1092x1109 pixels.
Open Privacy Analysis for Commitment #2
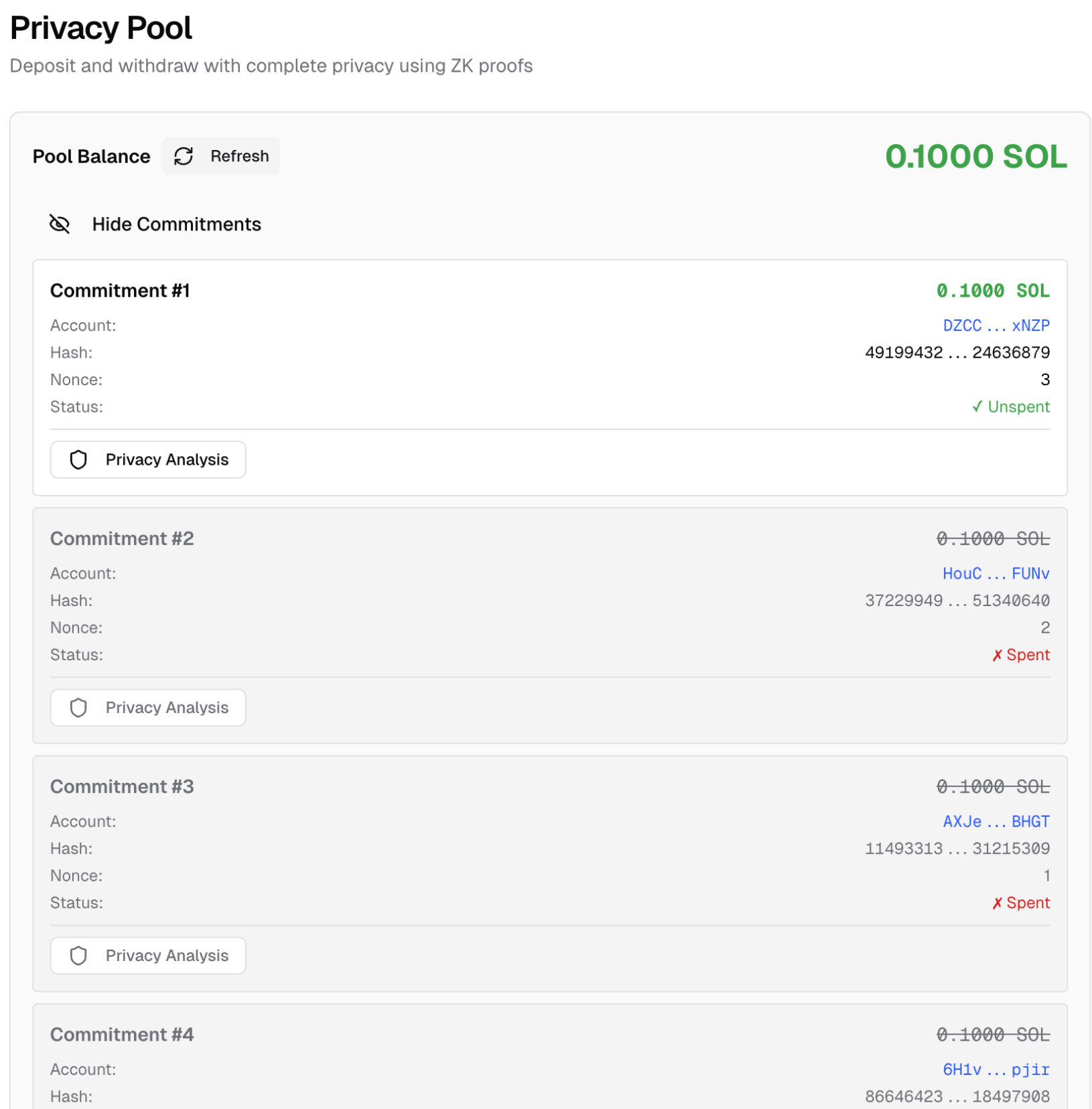(166, 707)
